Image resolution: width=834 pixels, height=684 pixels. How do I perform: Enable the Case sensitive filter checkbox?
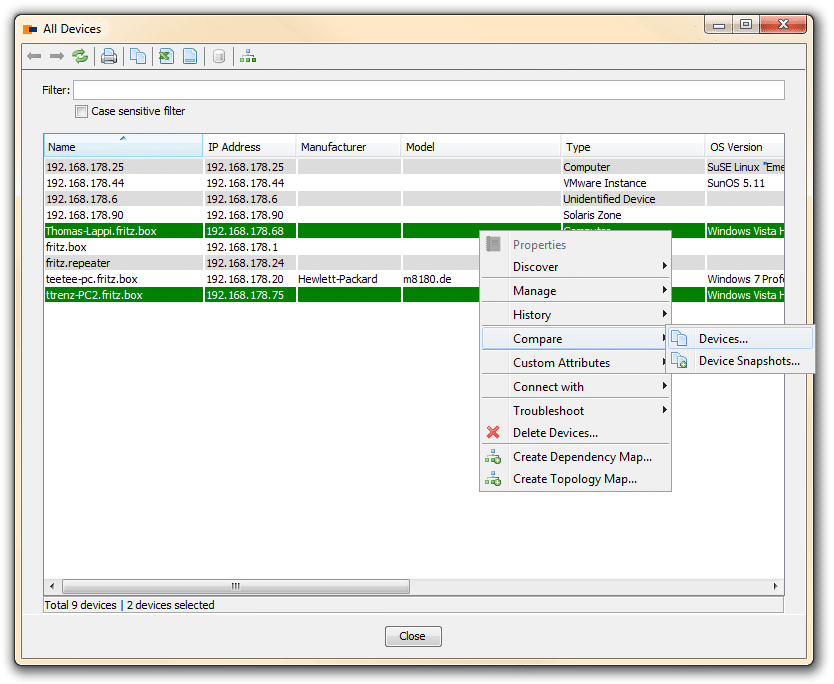tap(82, 111)
